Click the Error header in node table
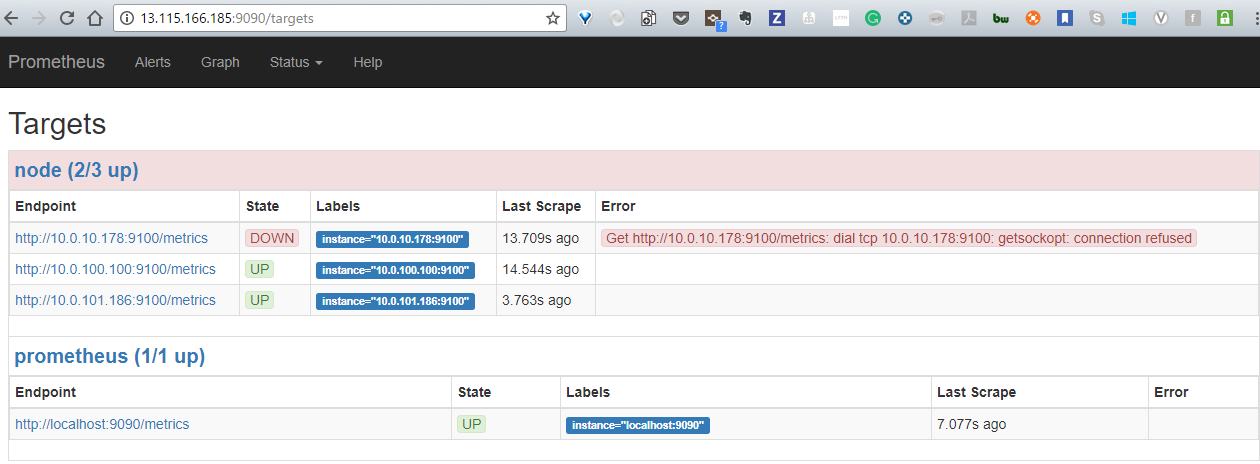This screenshot has width=1260, height=464. pos(618,206)
